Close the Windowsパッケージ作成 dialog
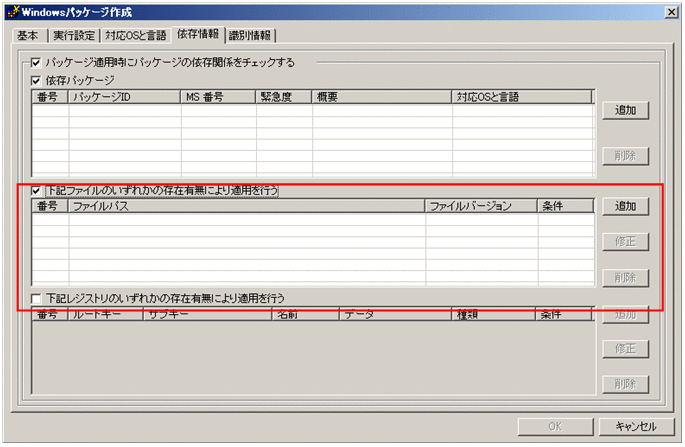Image resolution: width=685 pixels, height=447 pixels. coord(669,12)
